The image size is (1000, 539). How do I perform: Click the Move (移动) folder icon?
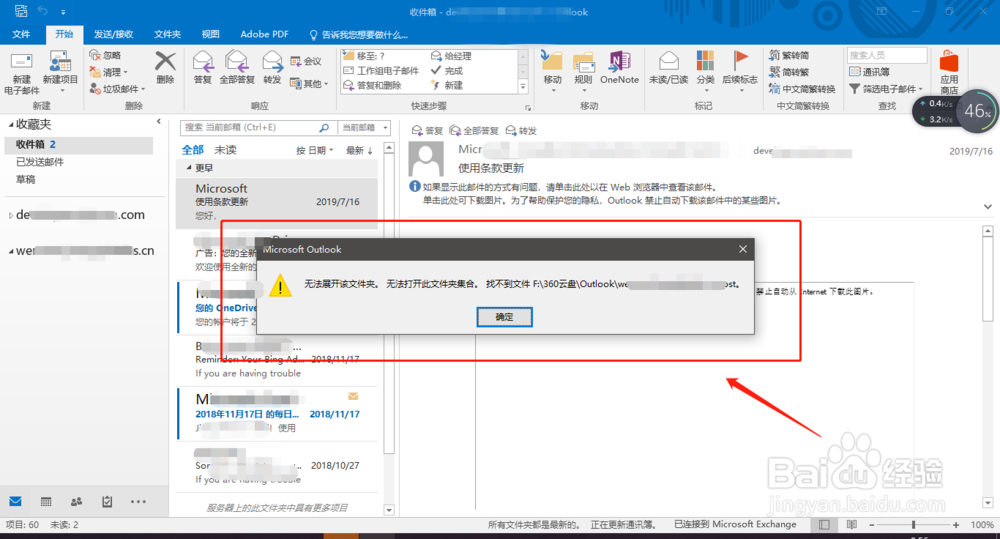552,61
